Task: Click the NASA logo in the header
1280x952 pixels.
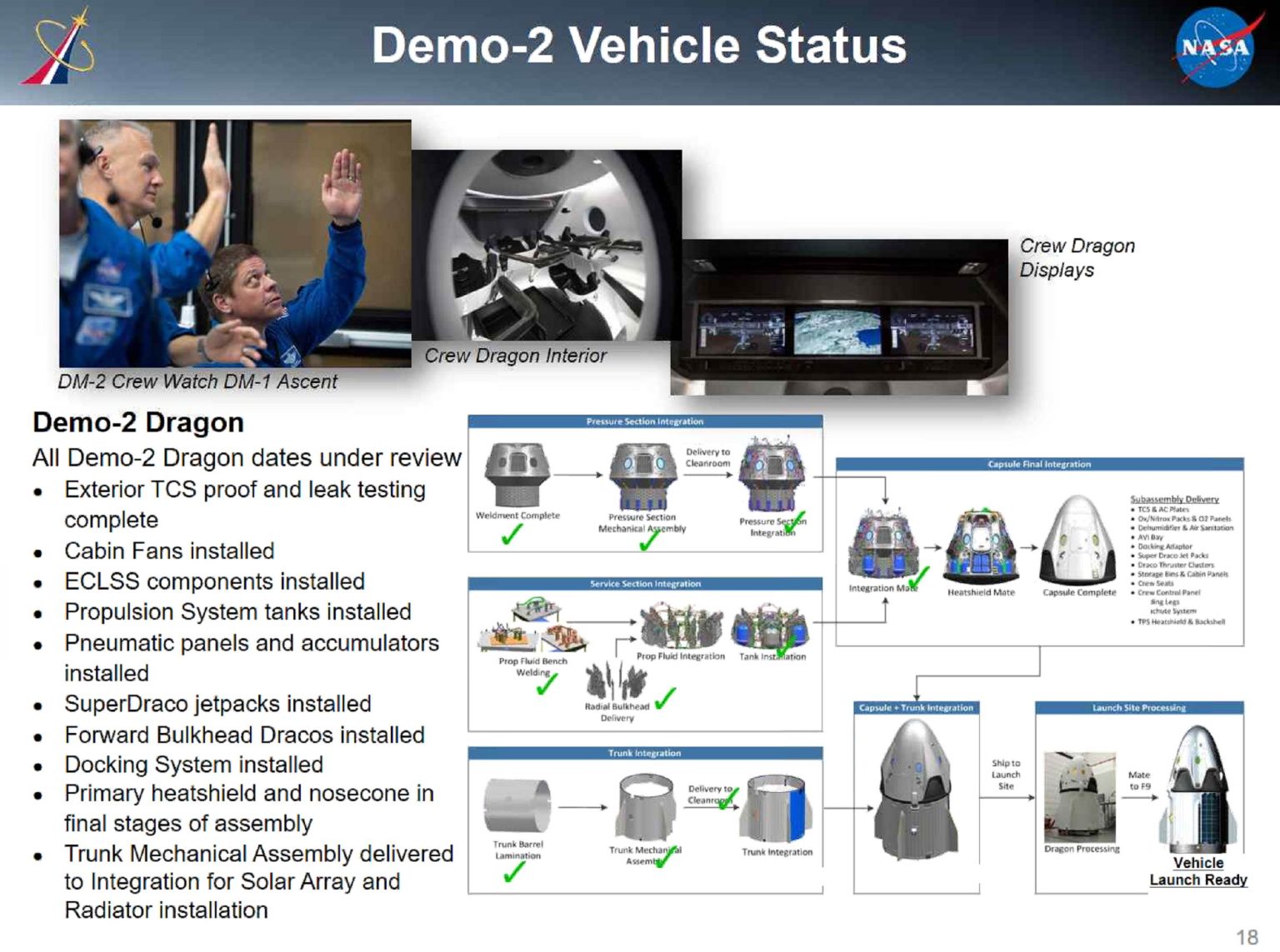Action: point(1216,47)
